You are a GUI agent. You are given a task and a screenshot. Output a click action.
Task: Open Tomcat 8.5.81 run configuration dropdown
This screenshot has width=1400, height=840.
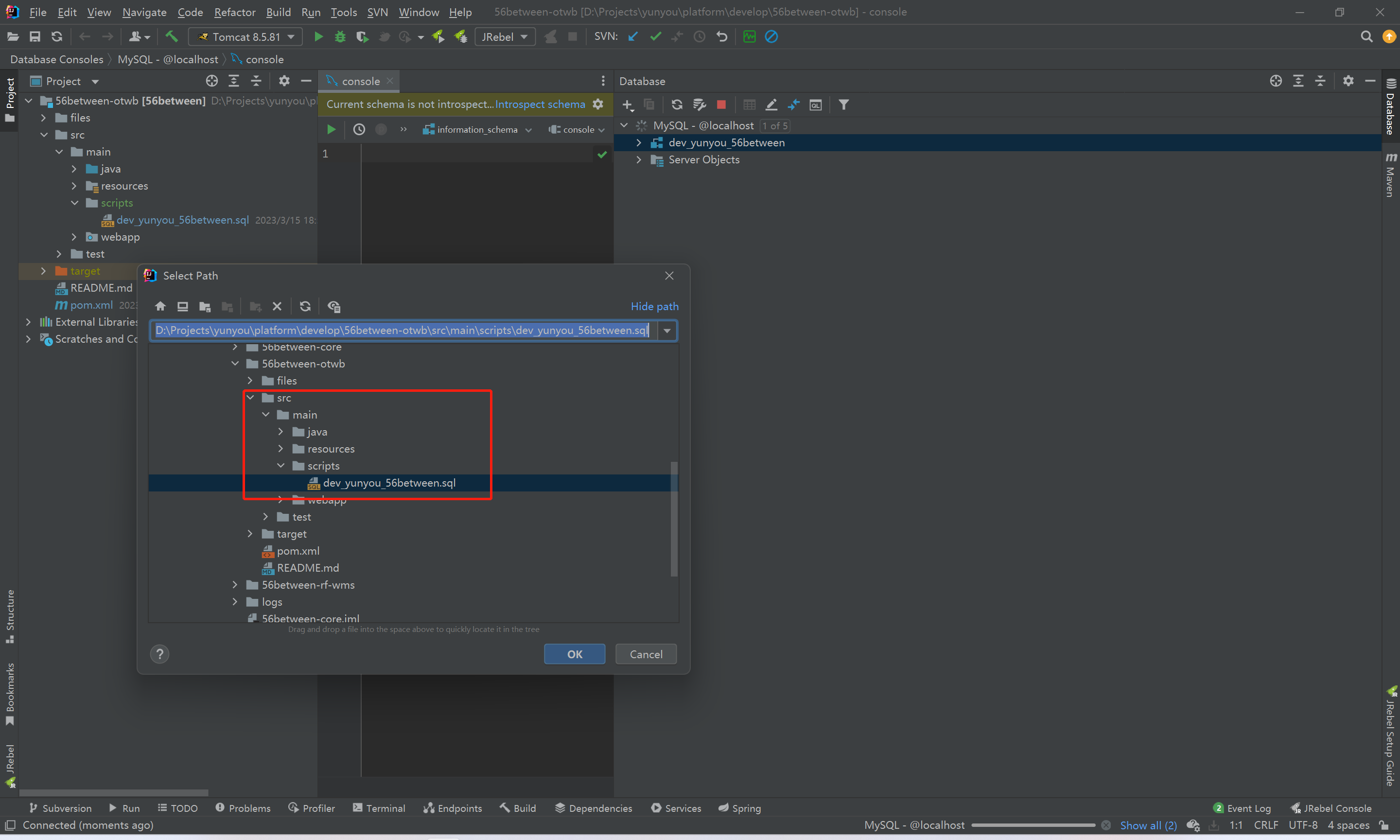click(245, 37)
